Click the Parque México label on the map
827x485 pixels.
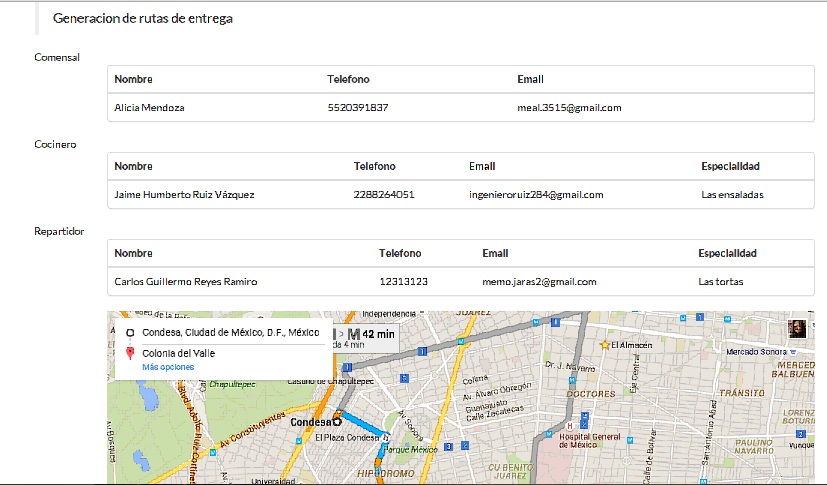pos(411,449)
